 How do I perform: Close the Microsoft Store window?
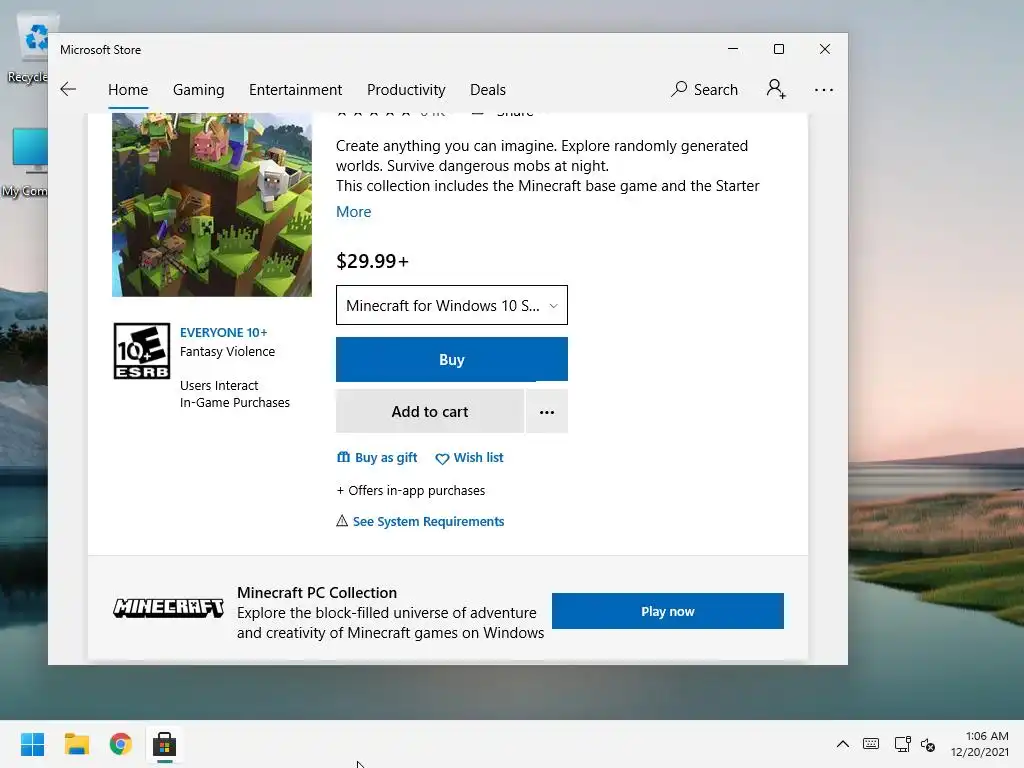pos(825,49)
